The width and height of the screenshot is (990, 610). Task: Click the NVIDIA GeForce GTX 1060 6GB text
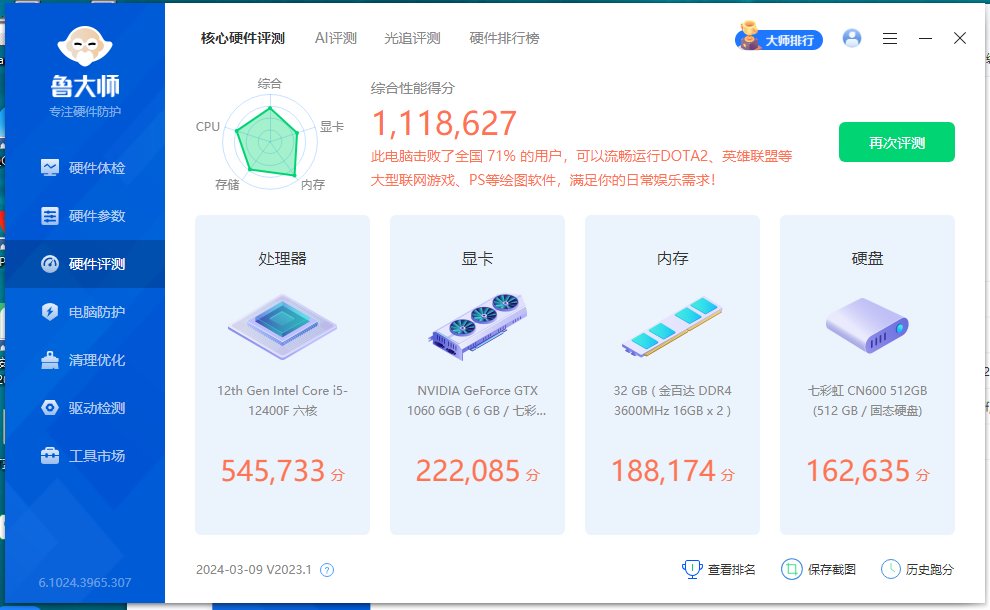point(477,400)
